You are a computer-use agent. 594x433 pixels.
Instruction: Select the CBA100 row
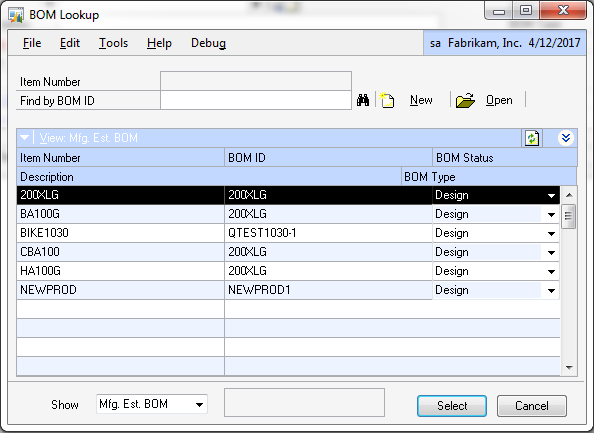click(x=288, y=252)
